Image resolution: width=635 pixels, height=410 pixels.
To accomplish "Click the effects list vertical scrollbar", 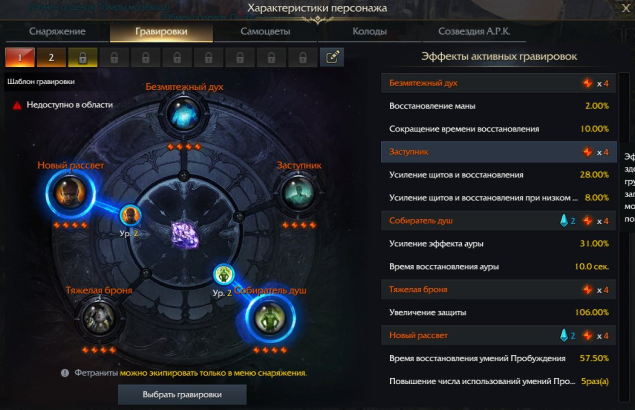I will pyautogui.click(x=624, y=237).
